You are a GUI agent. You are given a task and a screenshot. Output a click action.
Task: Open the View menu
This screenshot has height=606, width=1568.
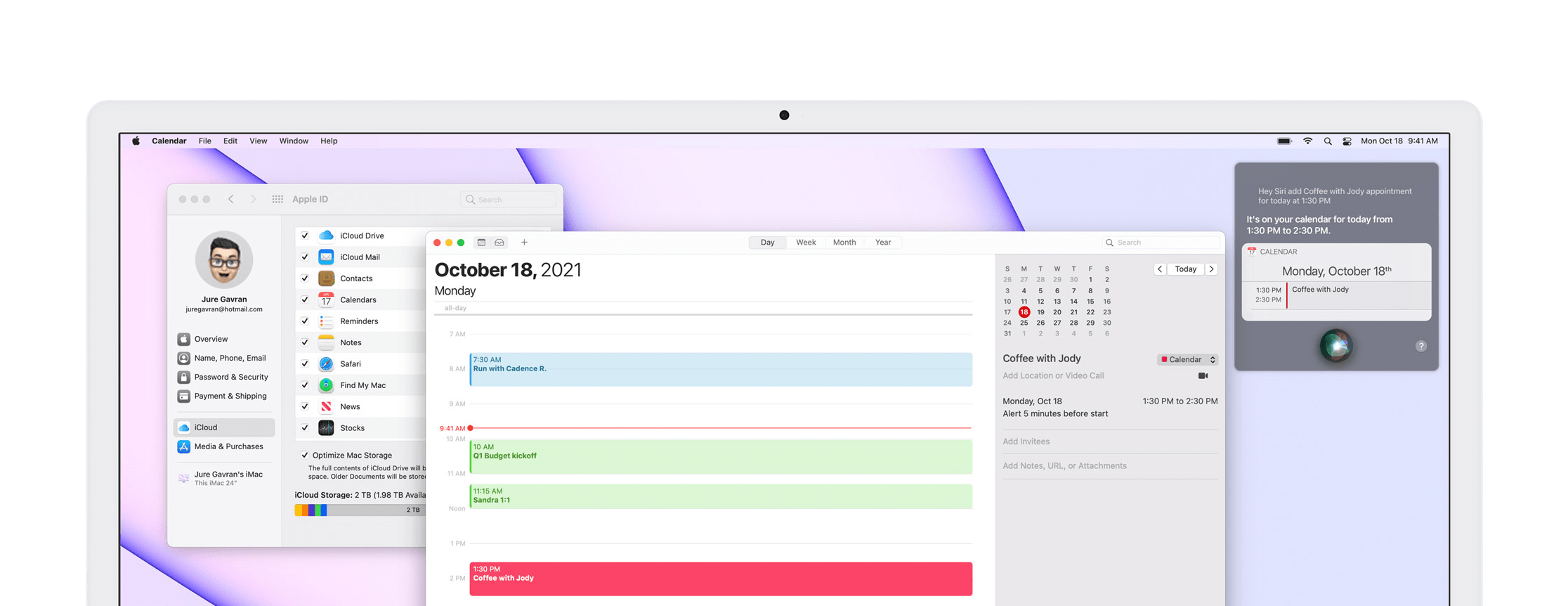259,141
